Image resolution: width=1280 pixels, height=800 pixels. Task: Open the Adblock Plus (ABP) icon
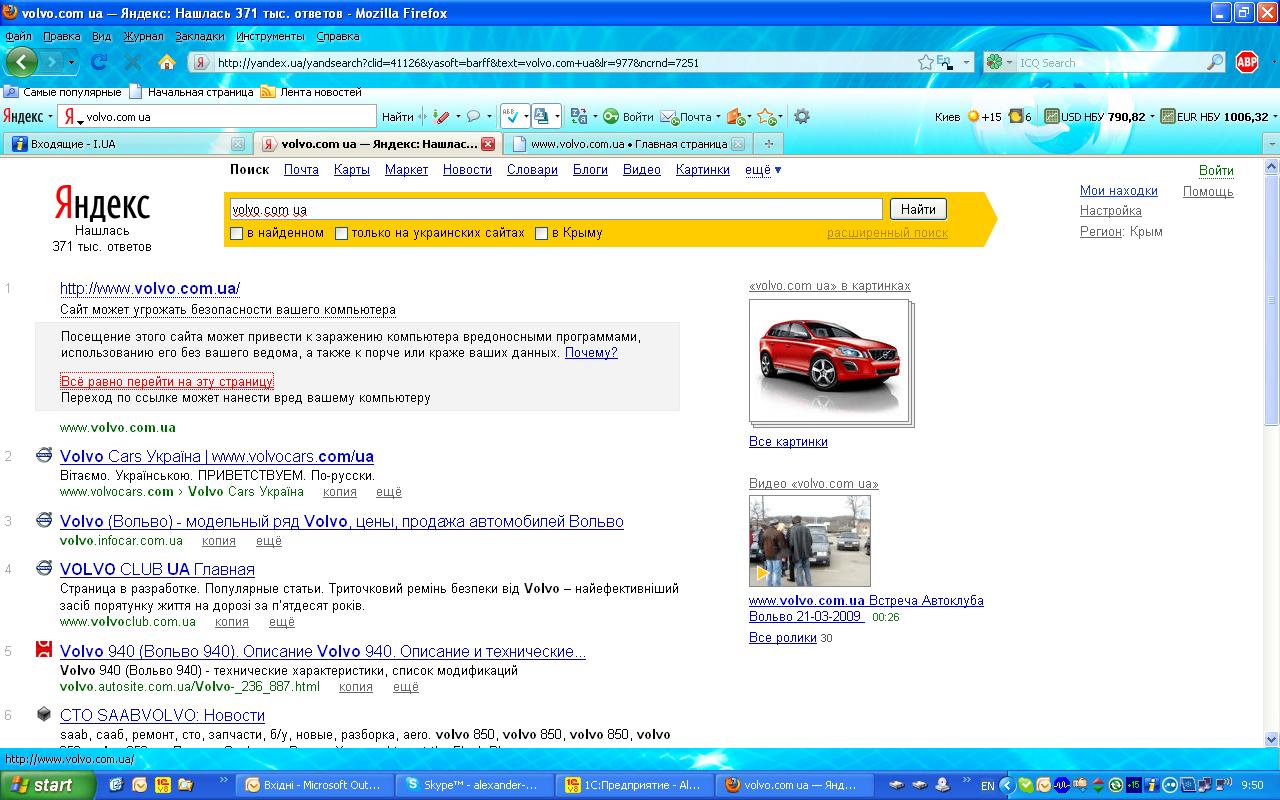click(1246, 62)
